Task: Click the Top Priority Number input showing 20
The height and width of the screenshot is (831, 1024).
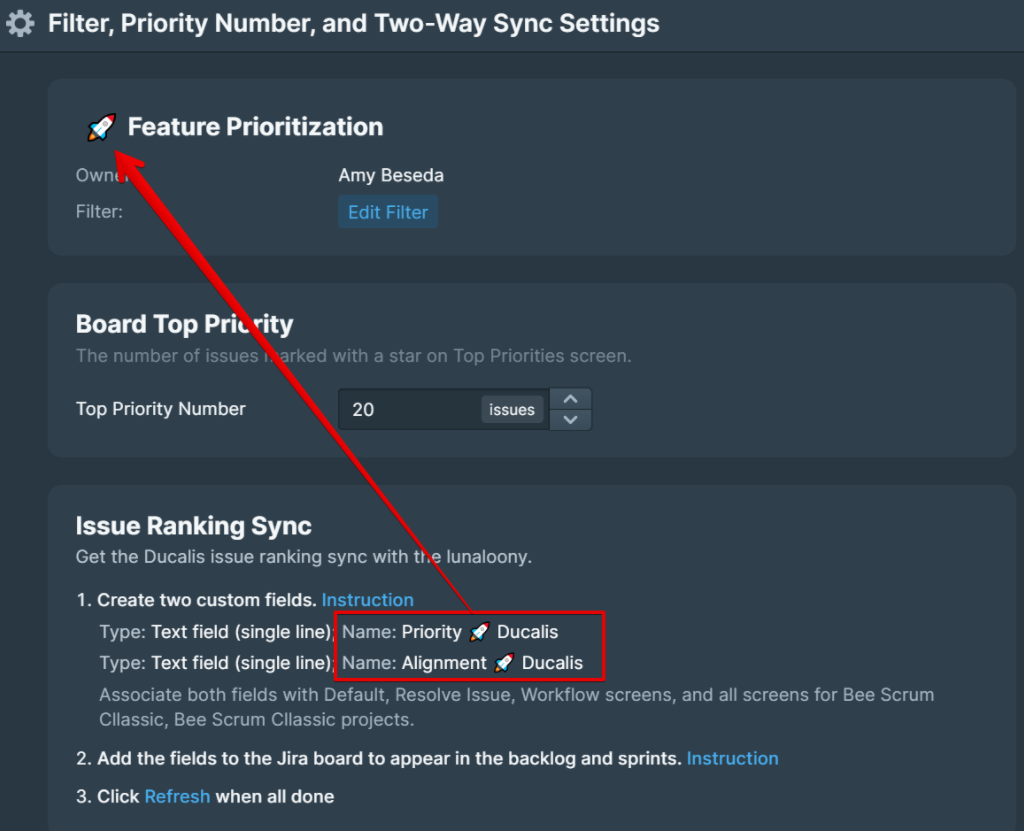Action: [x=420, y=409]
